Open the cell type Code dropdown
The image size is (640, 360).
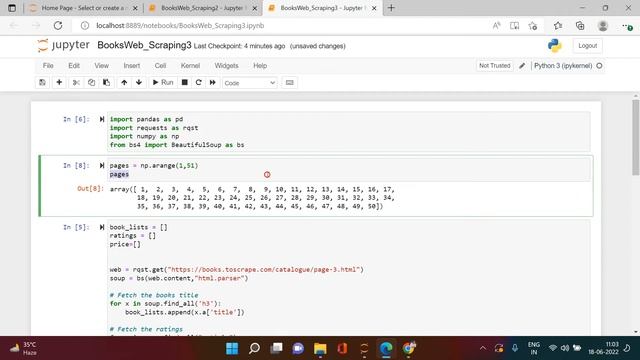[249, 83]
